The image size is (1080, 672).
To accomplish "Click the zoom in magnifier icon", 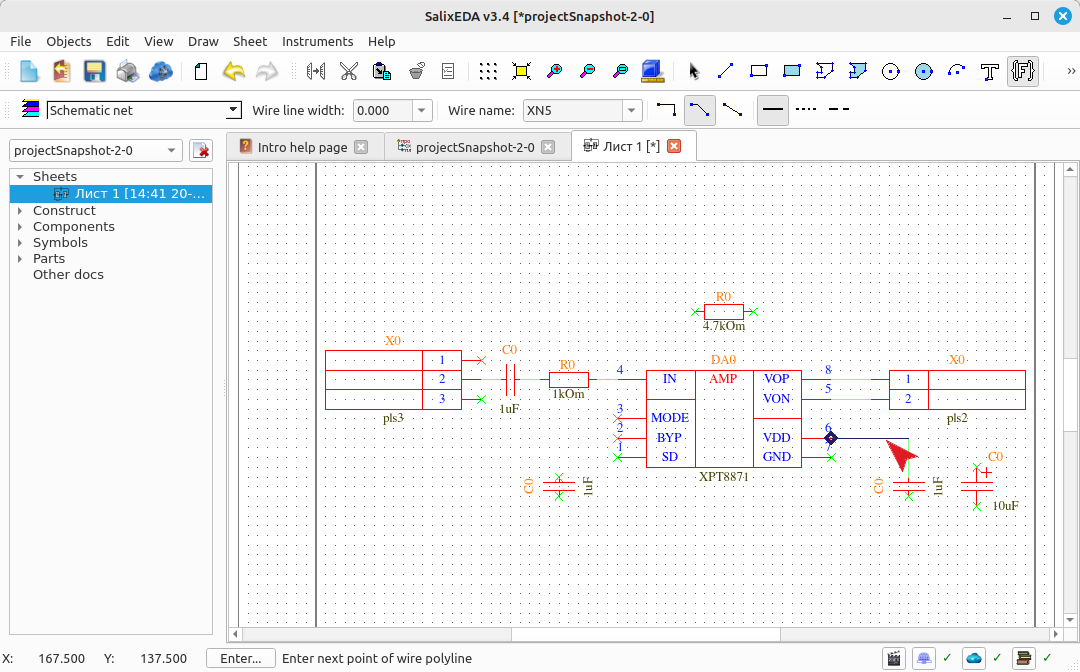I will click(554, 71).
